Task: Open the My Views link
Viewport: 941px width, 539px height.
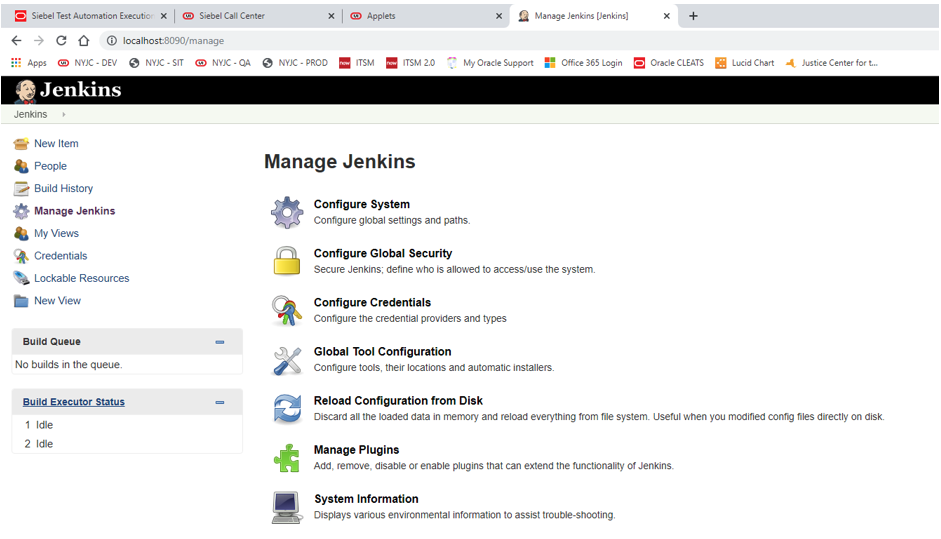Action: tap(56, 233)
